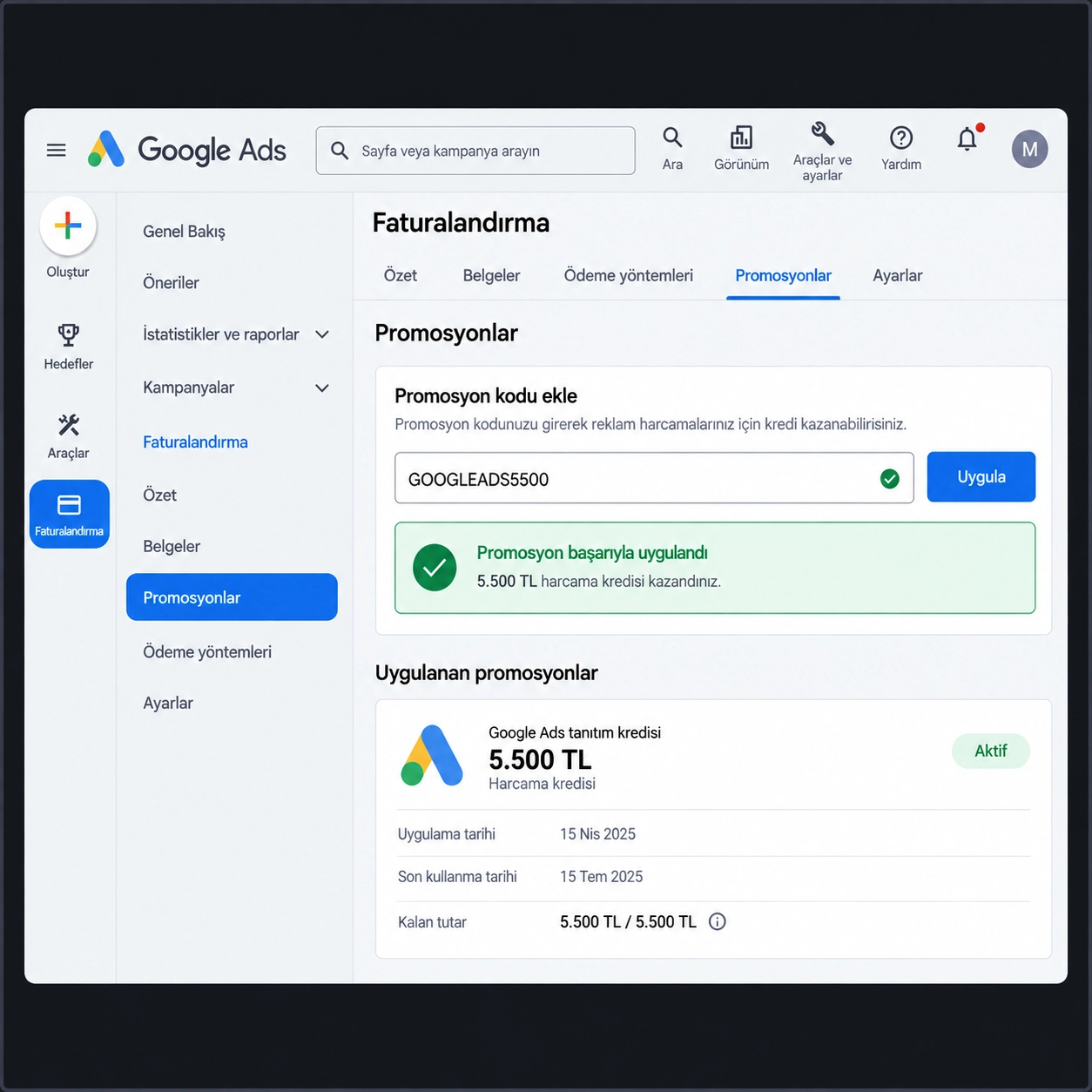Open Öneriler in the navigation
The width and height of the screenshot is (1092, 1092).
pos(171,283)
